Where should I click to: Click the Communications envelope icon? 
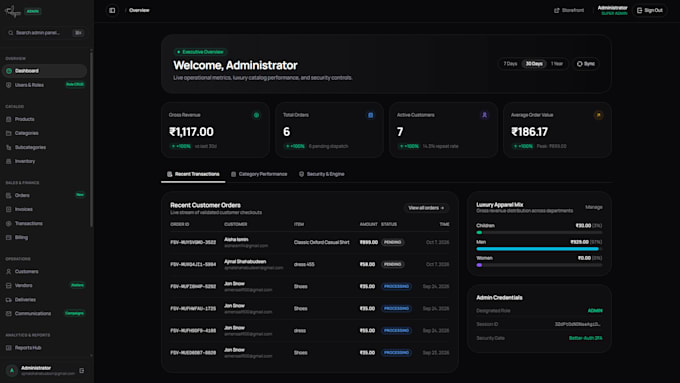(9, 314)
